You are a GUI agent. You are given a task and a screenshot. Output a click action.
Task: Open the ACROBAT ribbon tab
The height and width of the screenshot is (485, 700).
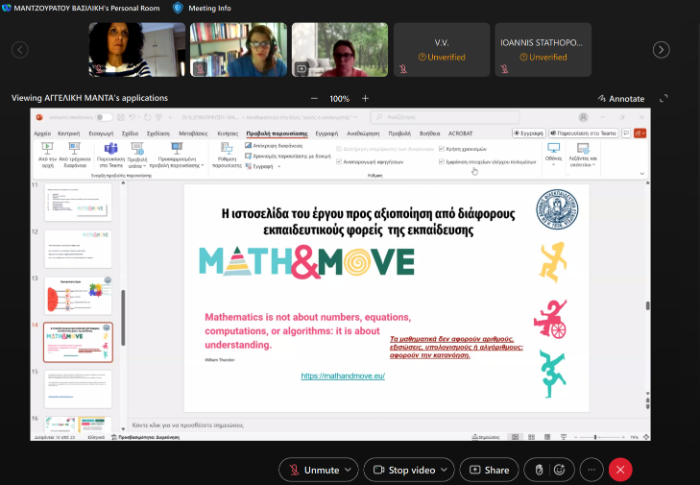460,134
